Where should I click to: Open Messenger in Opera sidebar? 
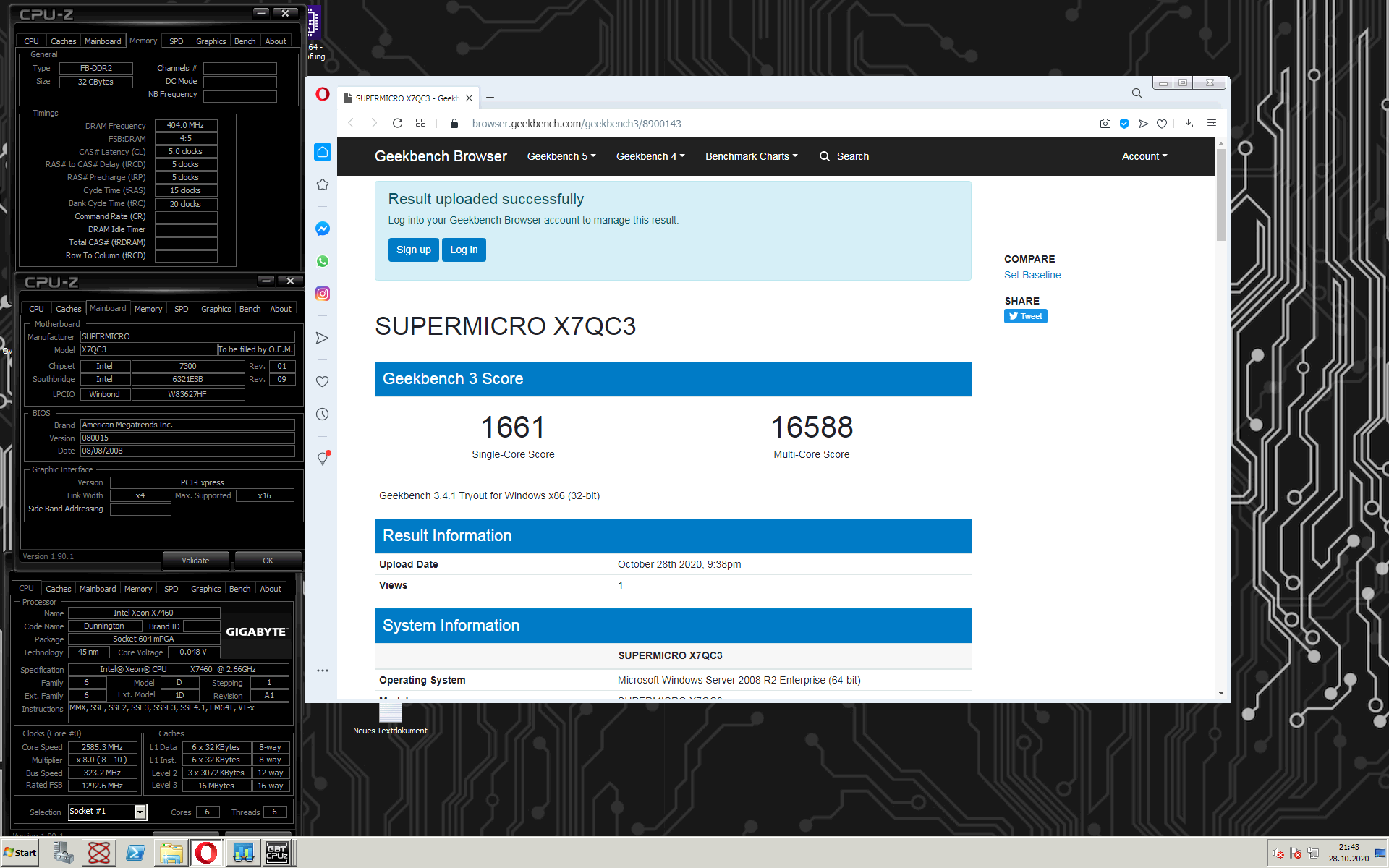(323, 229)
